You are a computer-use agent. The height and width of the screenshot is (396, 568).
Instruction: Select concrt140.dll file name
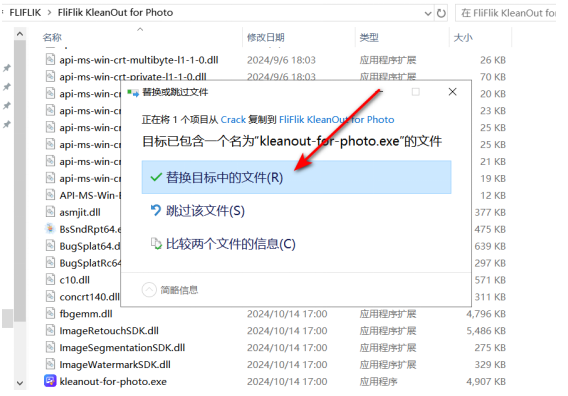89,297
